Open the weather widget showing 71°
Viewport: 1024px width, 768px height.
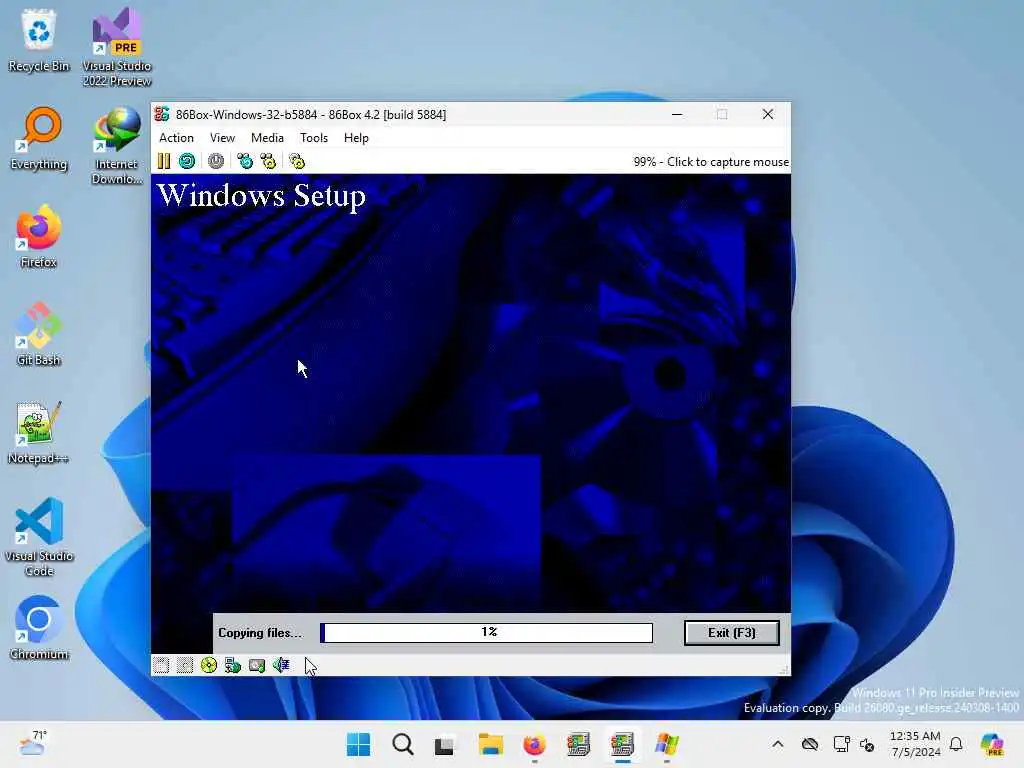(x=33, y=744)
